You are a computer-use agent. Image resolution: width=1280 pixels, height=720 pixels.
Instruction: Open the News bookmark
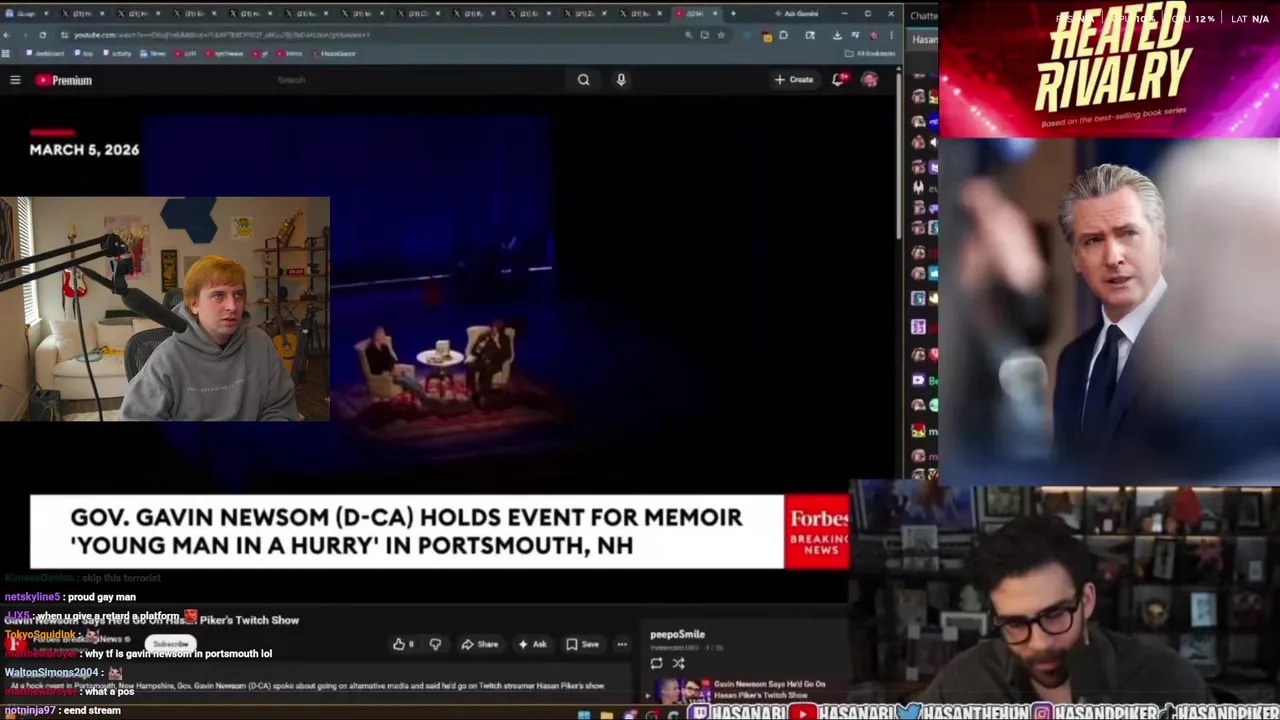click(x=154, y=54)
